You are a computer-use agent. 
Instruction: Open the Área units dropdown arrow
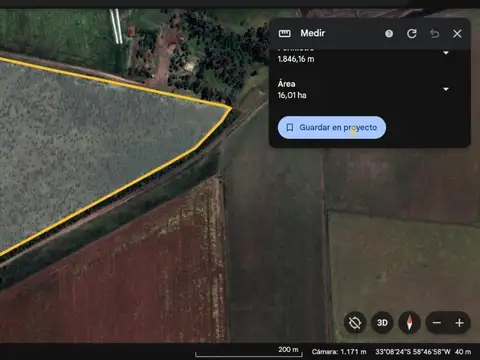(446, 89)
